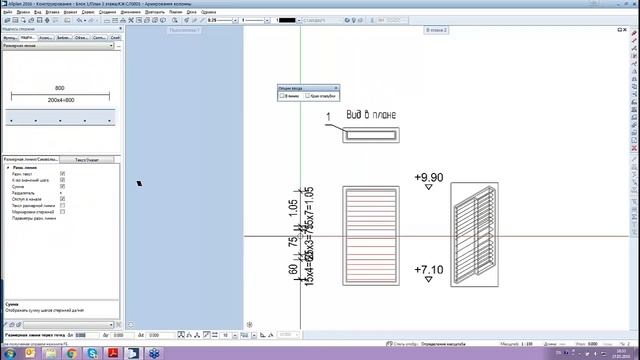Click the double-arrow icon in the bottom input bar
The image size is (640, 360).
click(x=215, y=335)
